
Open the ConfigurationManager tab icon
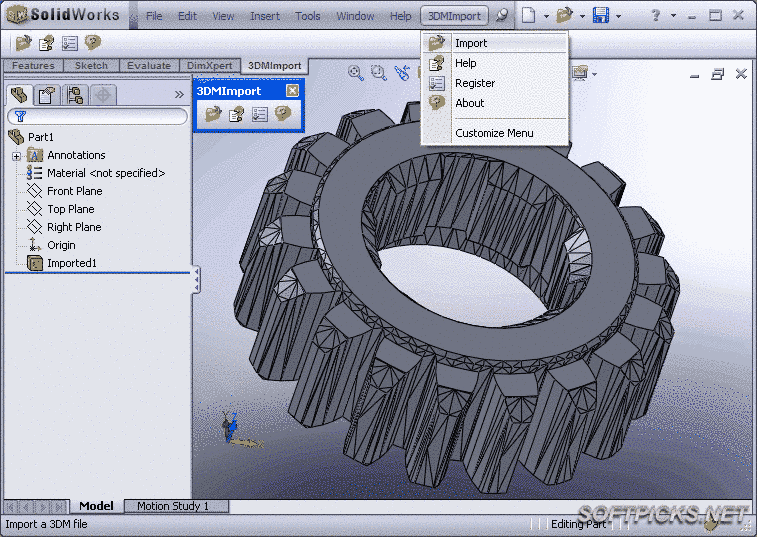click(74, 95)
